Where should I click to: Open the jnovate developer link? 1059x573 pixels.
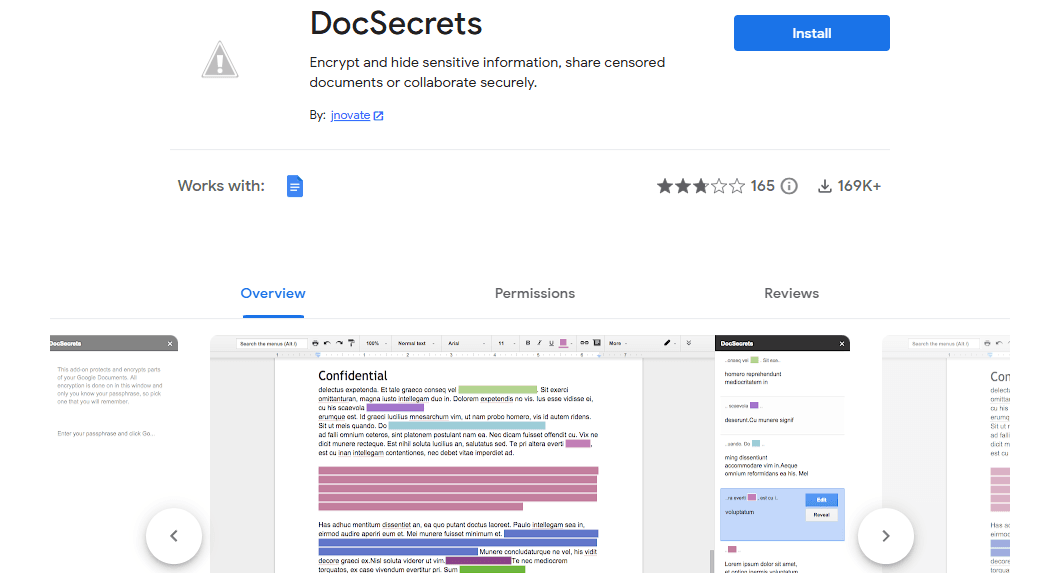pos(350,115)
